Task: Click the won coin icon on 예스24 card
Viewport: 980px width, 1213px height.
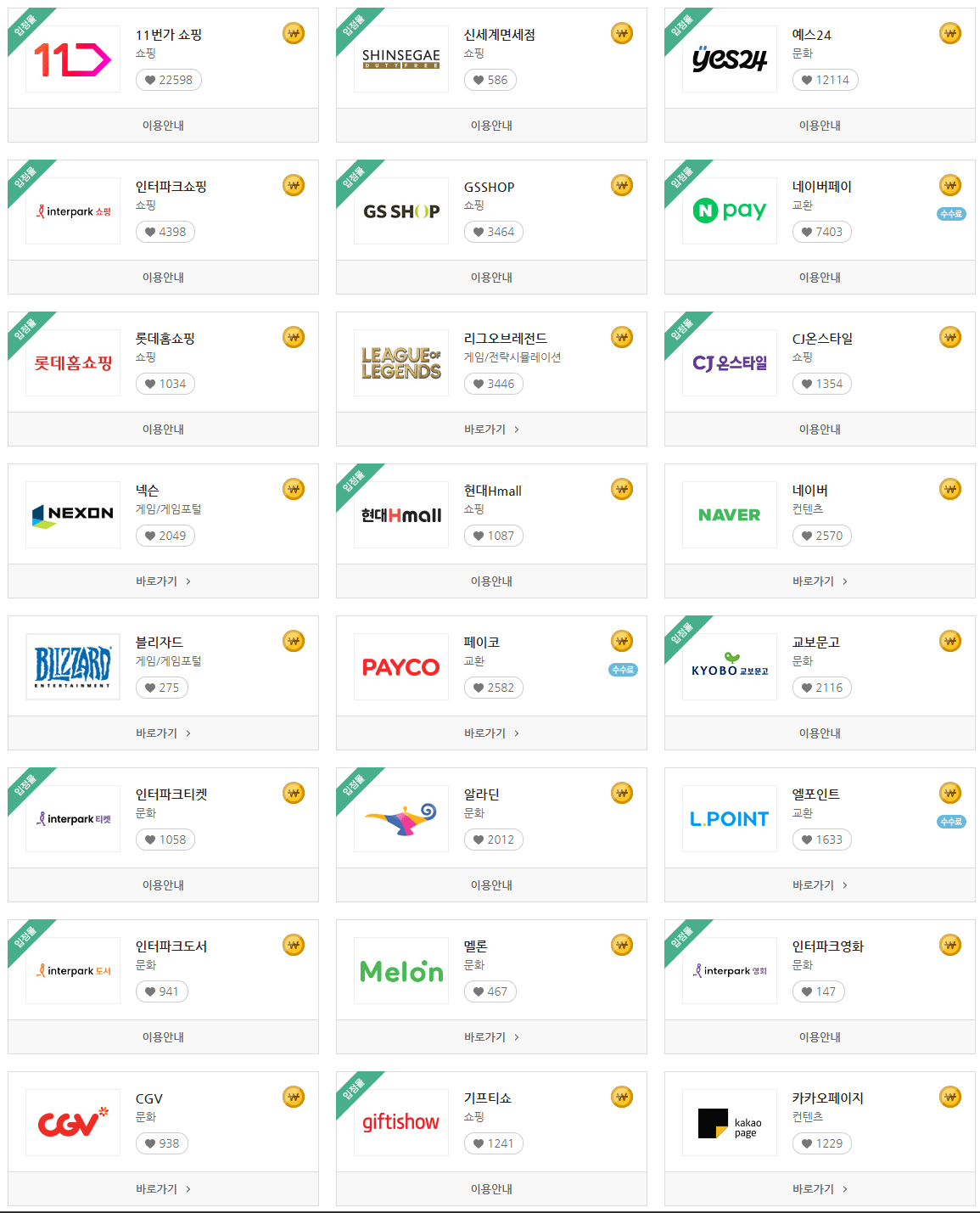Action: 950,34
